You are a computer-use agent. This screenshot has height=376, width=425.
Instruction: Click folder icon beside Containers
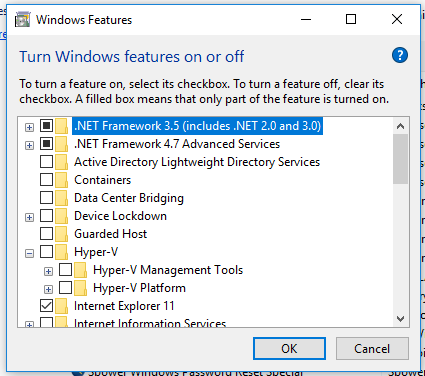coord(61,180)
